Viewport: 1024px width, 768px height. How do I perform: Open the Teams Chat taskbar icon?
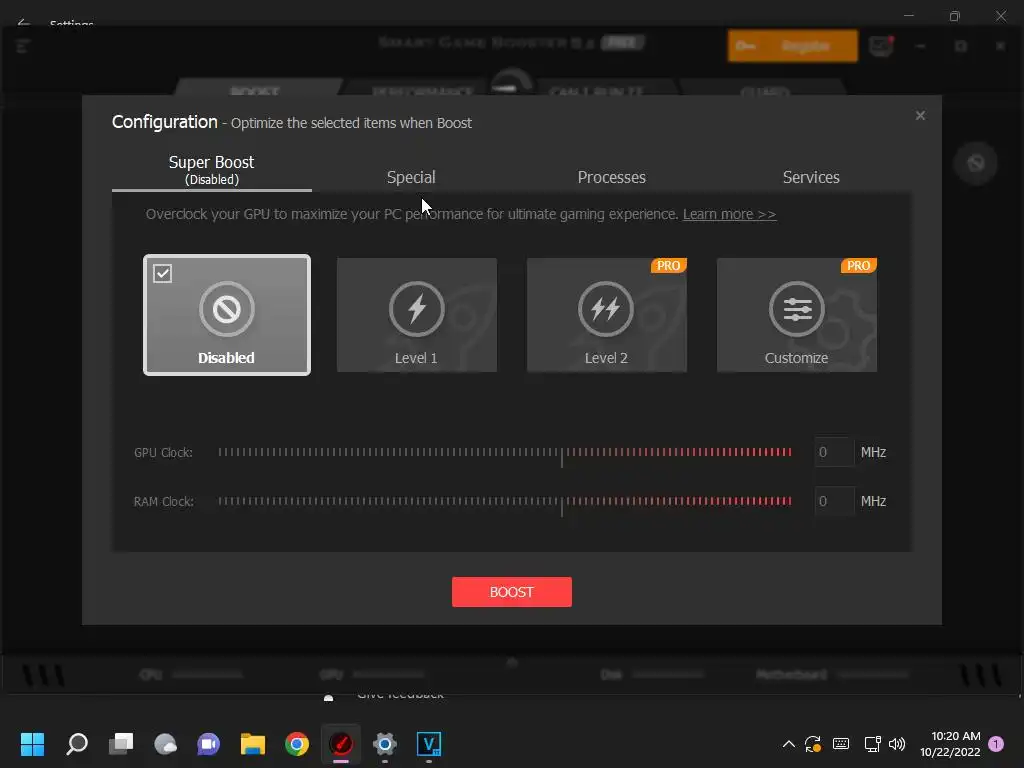coord(208,744)
